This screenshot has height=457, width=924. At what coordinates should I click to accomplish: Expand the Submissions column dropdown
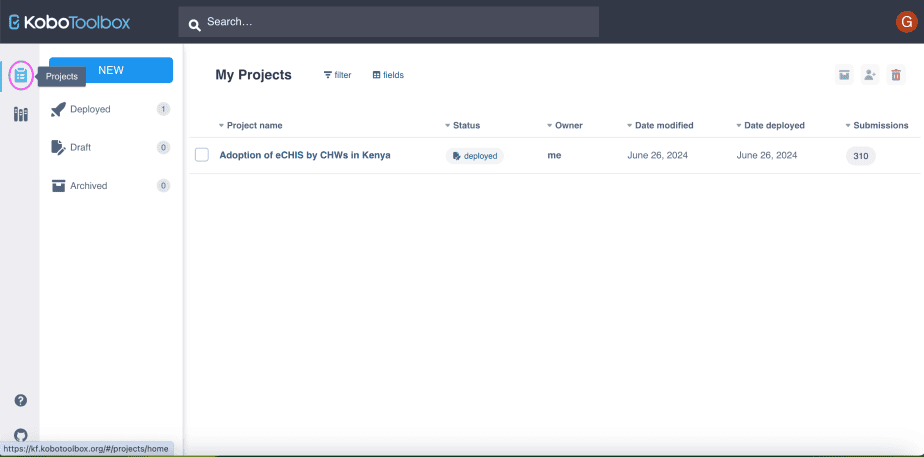(877, 125)
